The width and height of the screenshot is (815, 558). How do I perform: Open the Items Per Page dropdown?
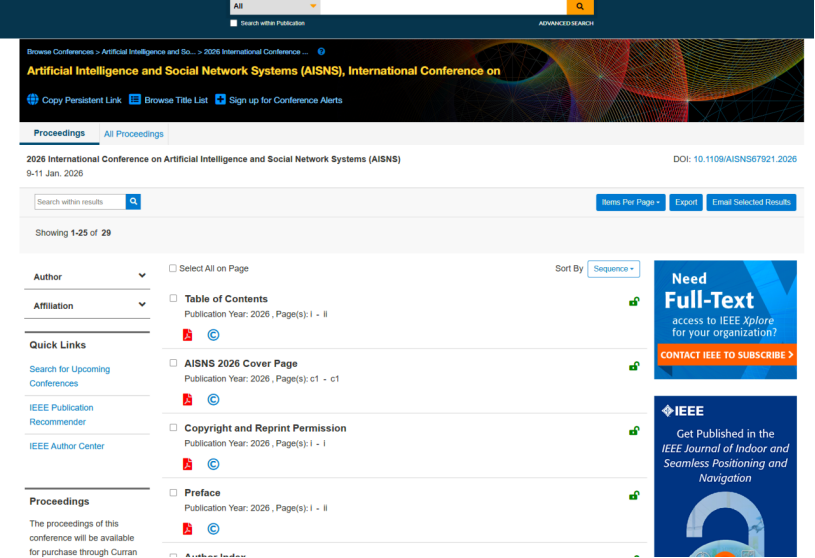coord(630,202)
